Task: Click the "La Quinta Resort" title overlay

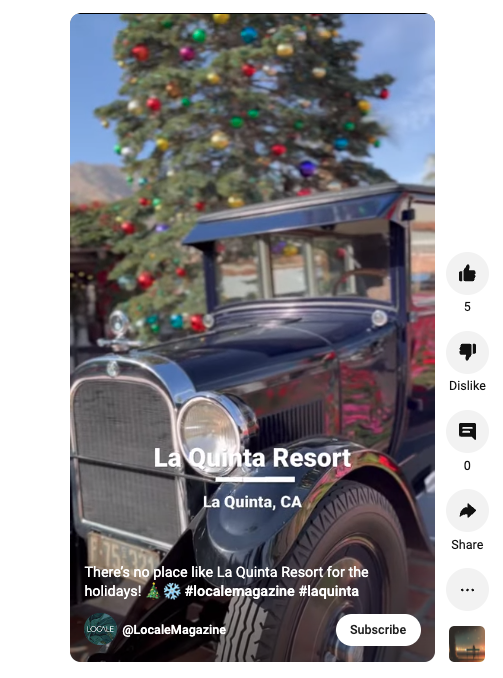Action: coord(252,458)
